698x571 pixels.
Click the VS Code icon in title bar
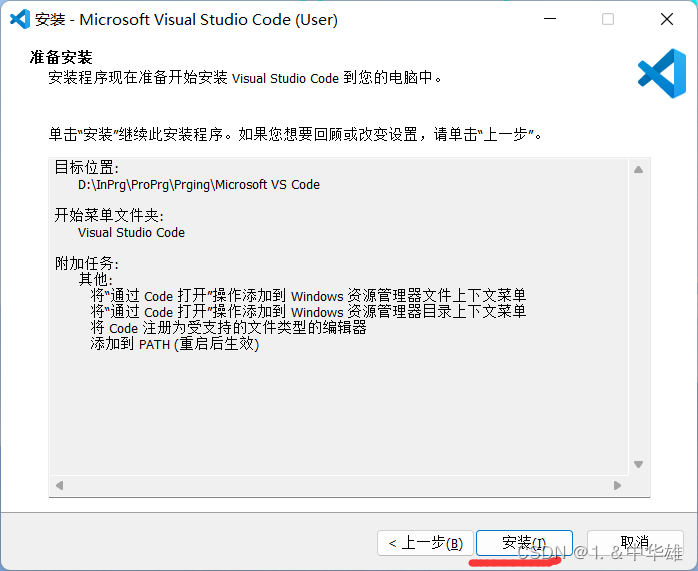tap(20, 19)
